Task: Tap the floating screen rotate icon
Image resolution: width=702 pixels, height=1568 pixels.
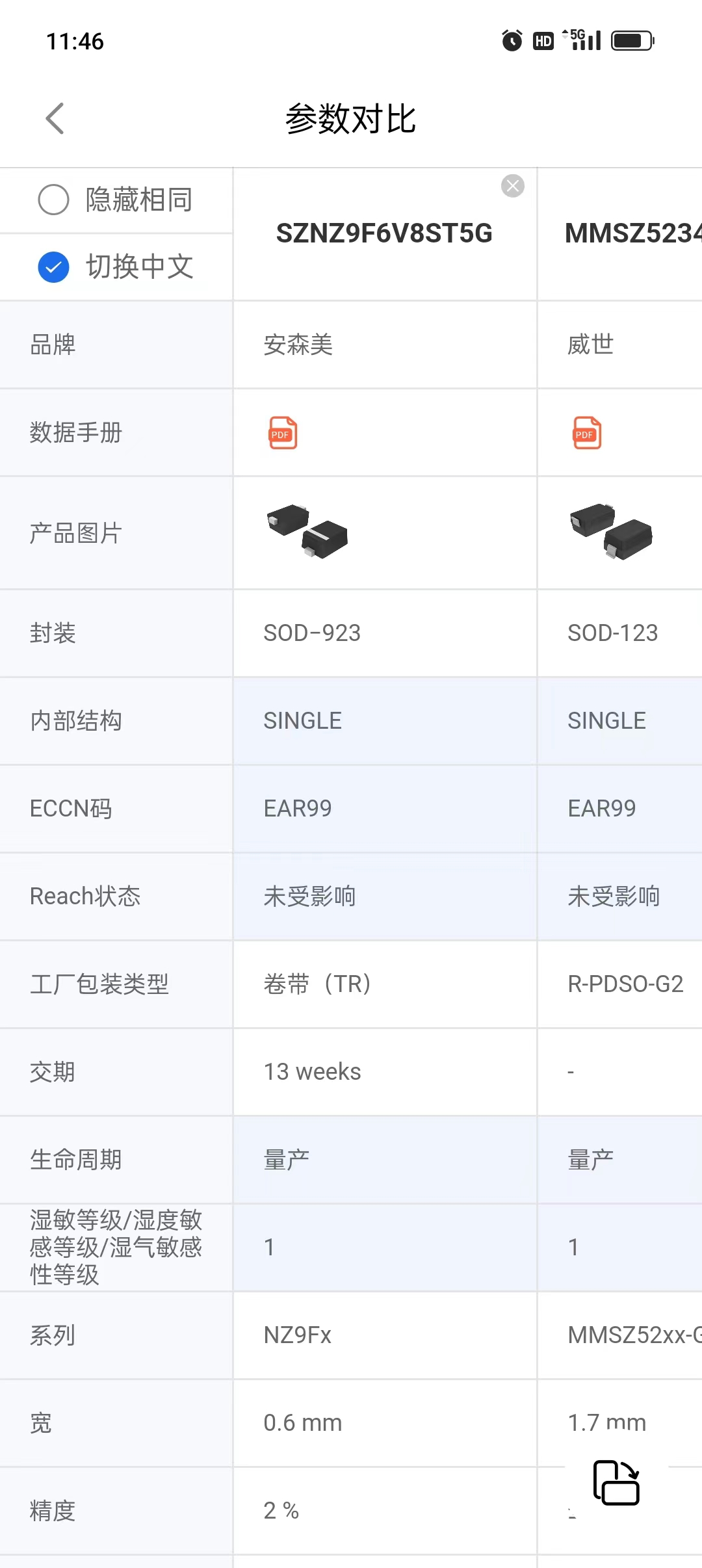Action: pos(616,1483)
